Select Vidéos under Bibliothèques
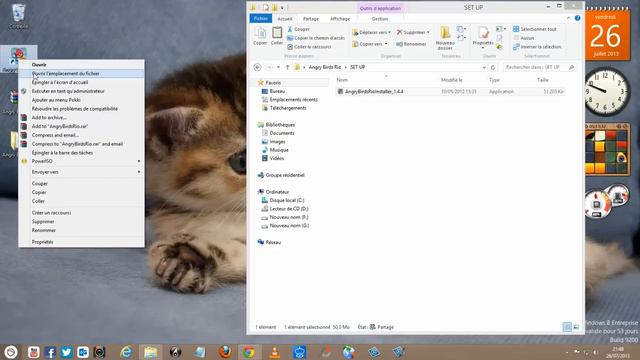This screenshot has height=360, width=640. 276,158
